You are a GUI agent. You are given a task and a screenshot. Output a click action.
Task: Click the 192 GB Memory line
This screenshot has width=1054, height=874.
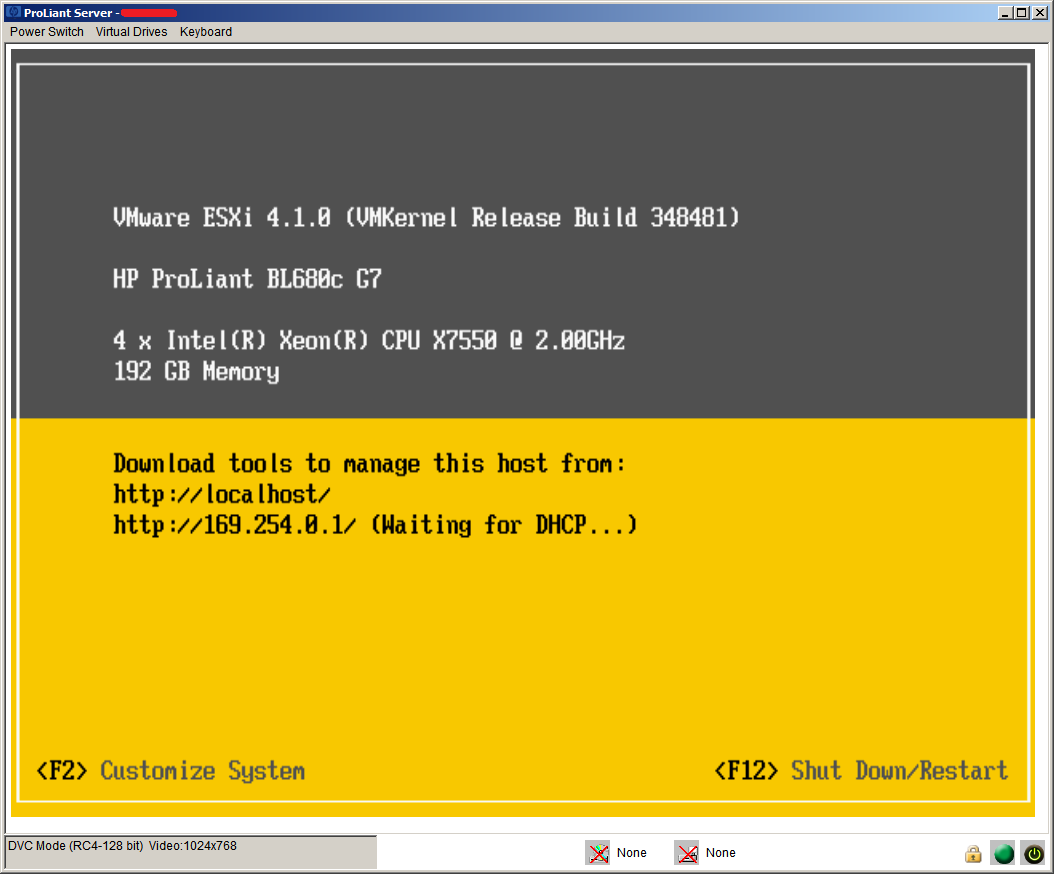196,372
